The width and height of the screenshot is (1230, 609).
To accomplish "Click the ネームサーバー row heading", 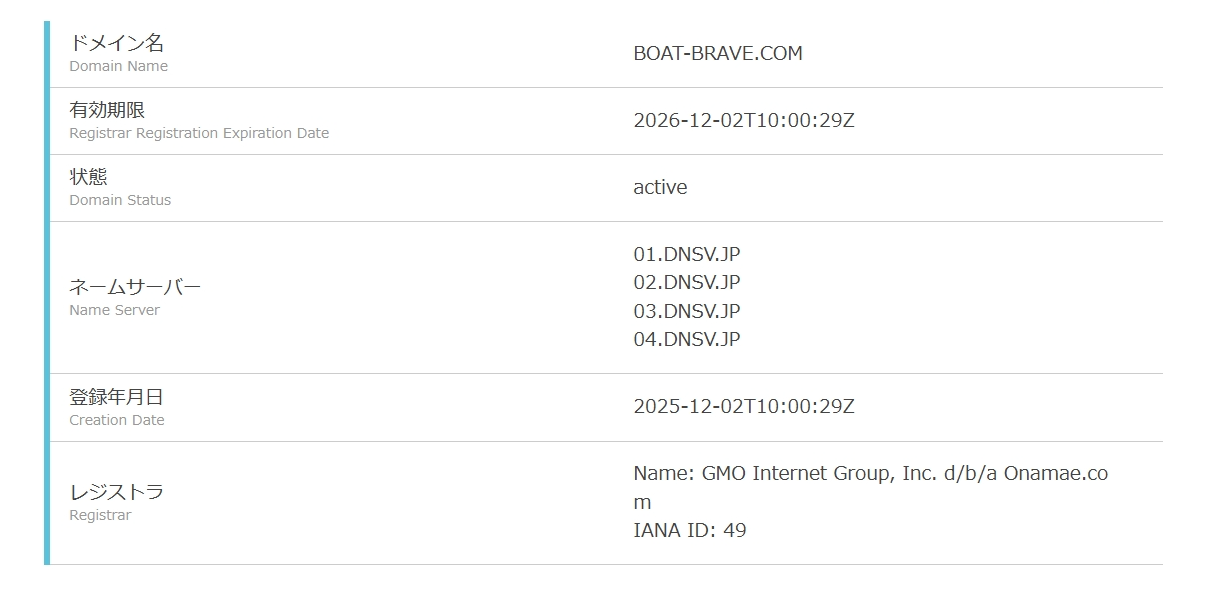I will (135, 287).
